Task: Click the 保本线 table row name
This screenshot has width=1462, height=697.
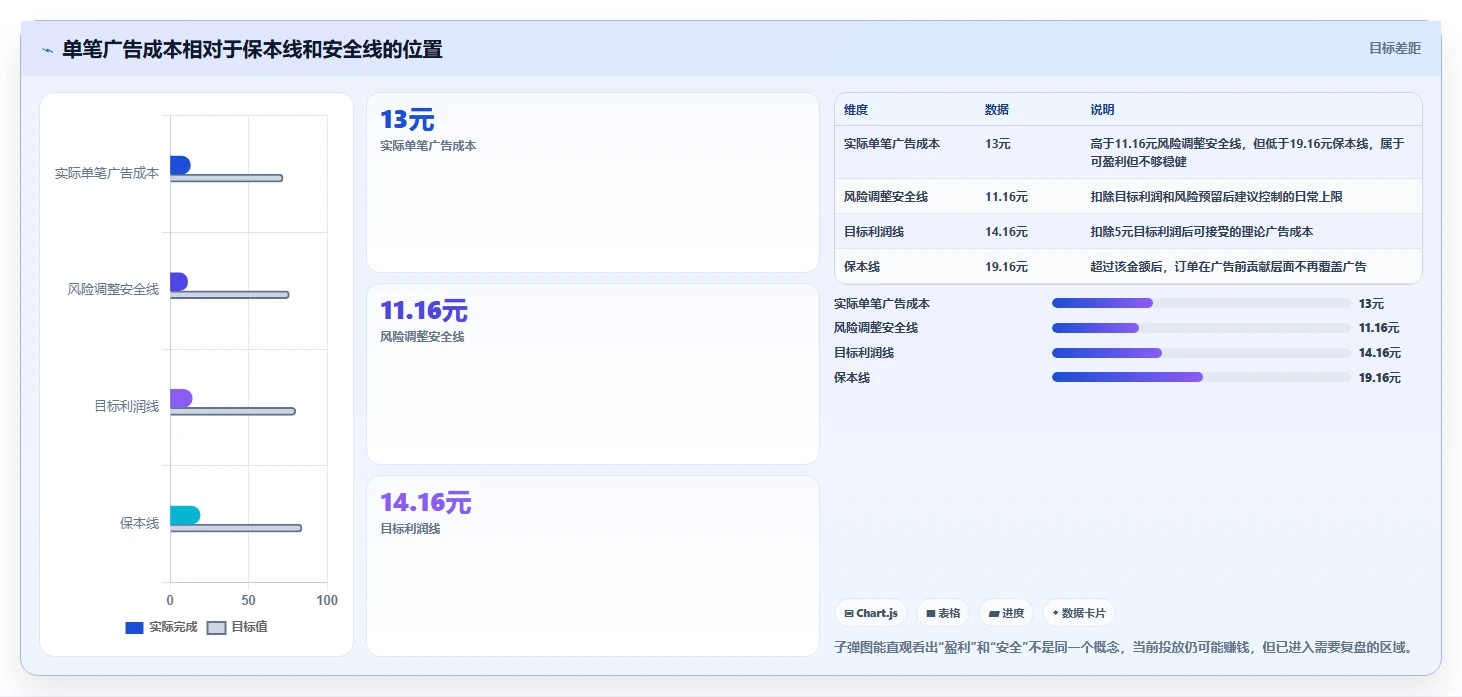Action: [862, 267]
